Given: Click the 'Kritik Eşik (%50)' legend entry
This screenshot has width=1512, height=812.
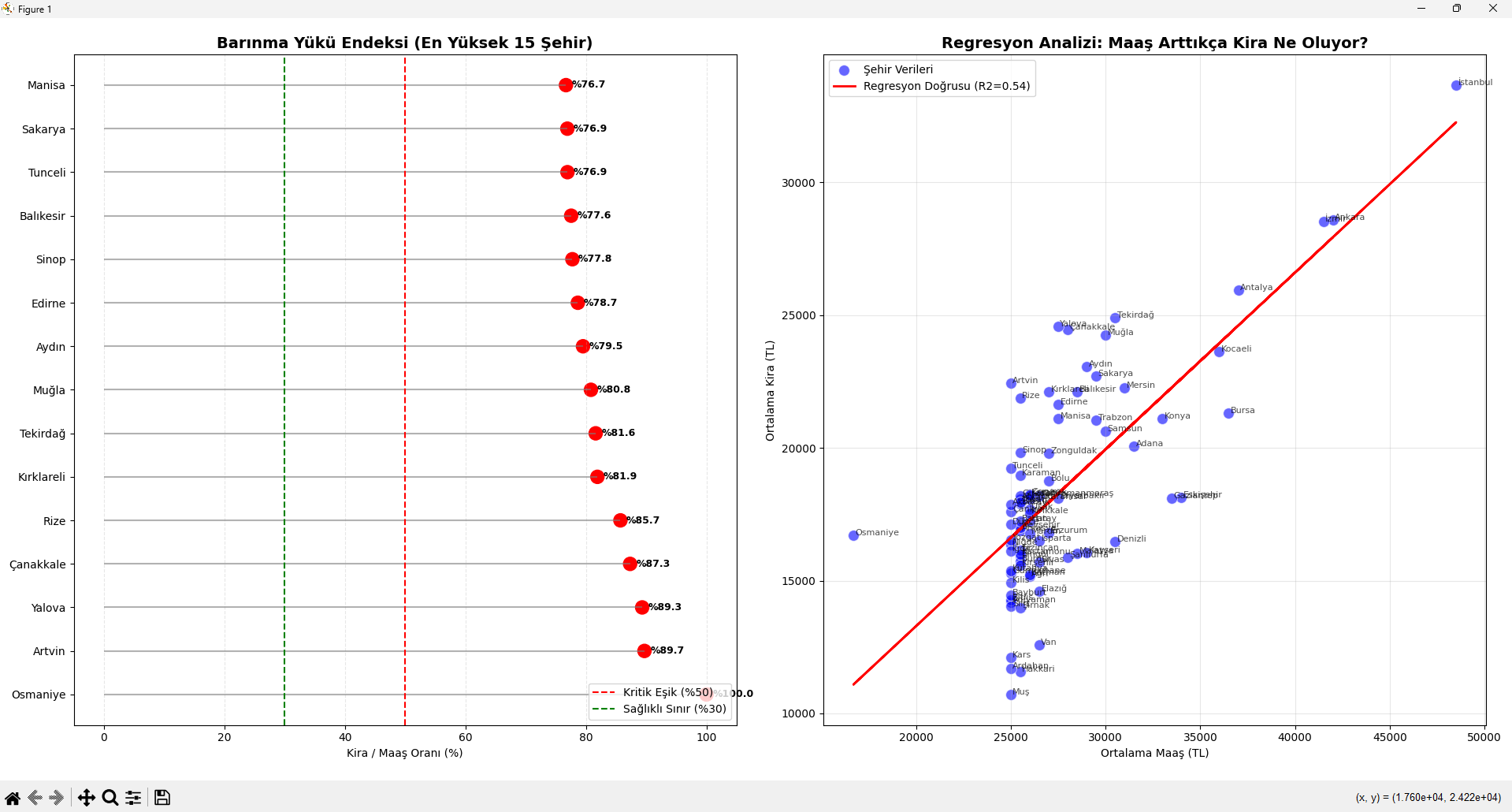Looking at the screenshot, I should pyautogui.click(x=667, y=692).
